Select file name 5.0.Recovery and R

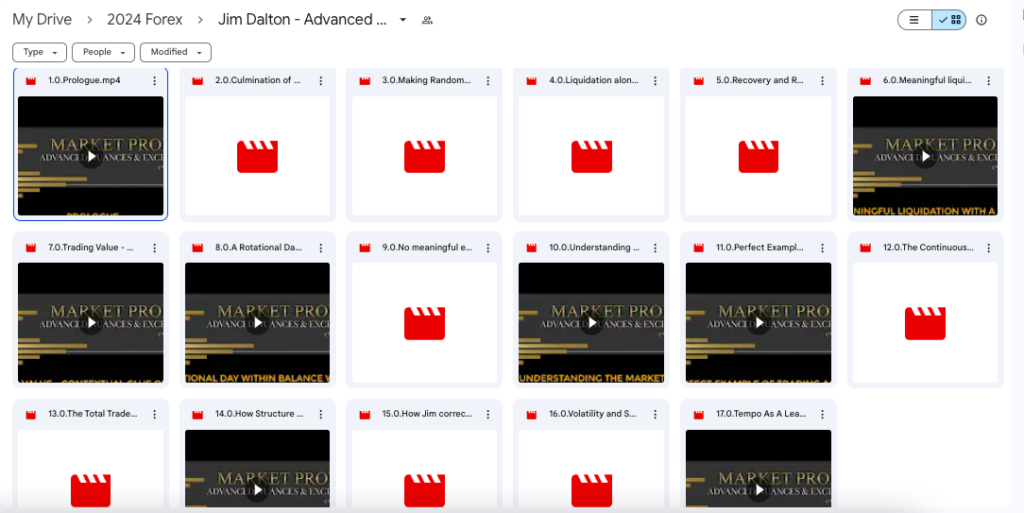[x=760, y=80]
